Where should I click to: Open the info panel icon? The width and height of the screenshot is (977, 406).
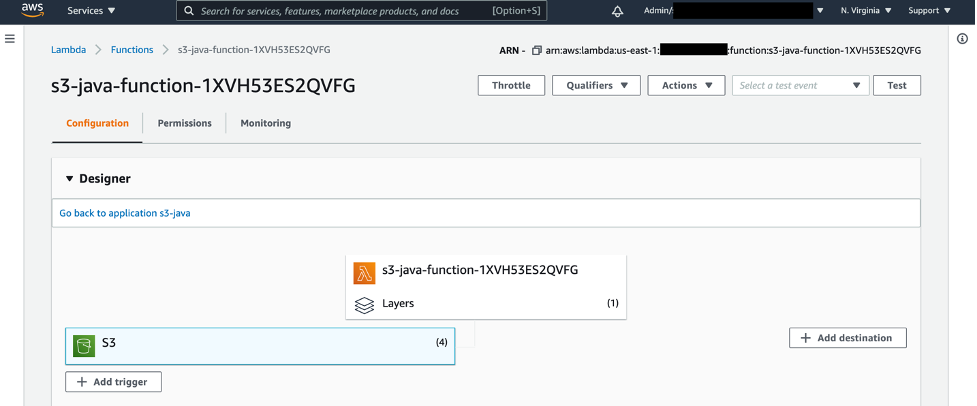point(961,39)
